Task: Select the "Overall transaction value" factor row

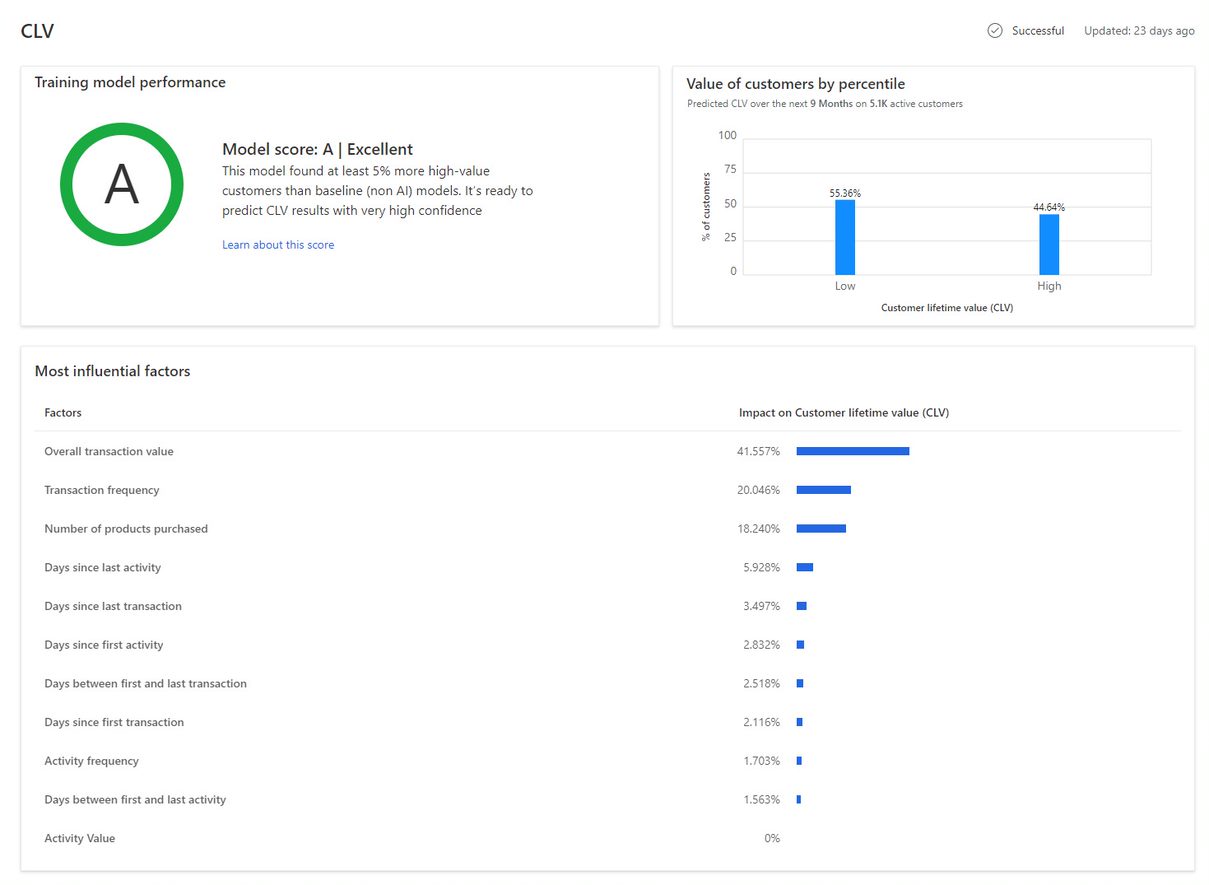Action: coord(108,451)
